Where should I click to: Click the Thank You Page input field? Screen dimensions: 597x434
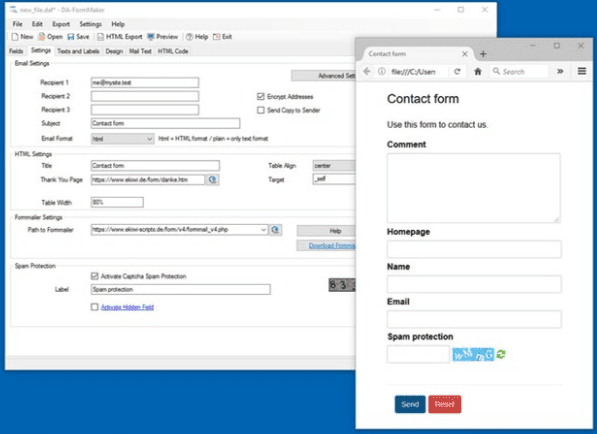click(148, 180)
